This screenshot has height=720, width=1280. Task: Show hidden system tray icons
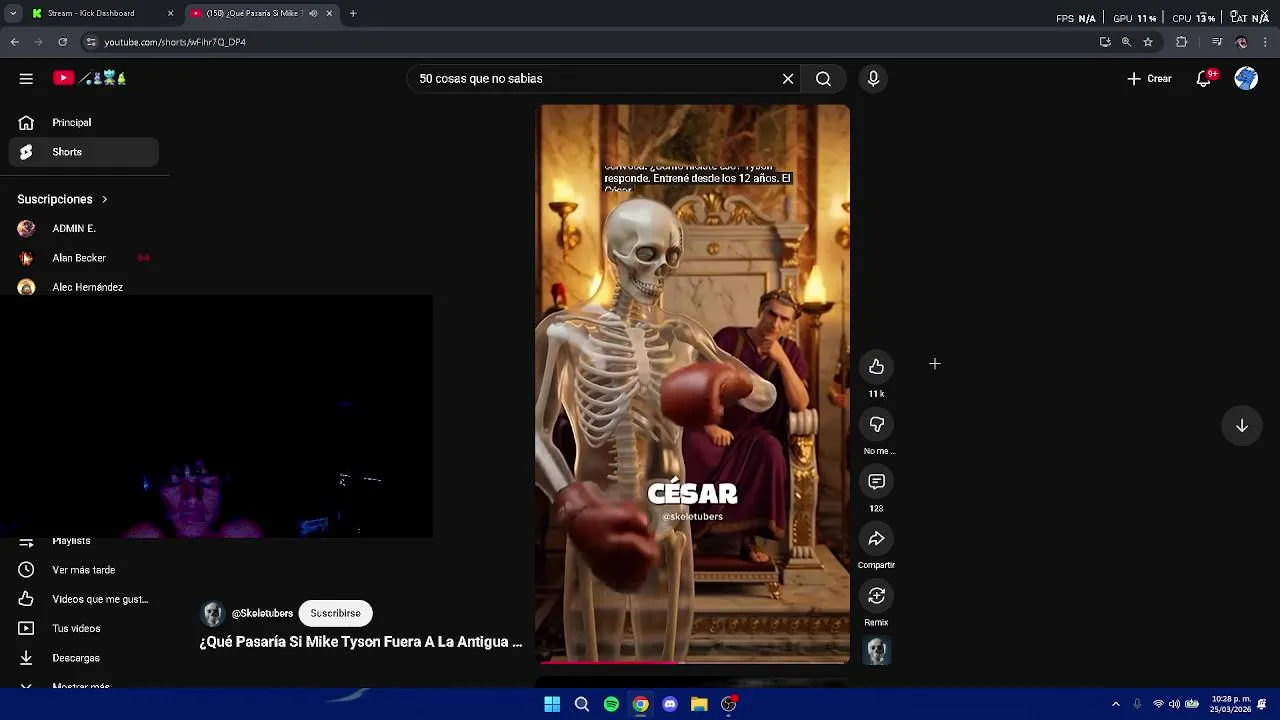[x=1116, y=704]
